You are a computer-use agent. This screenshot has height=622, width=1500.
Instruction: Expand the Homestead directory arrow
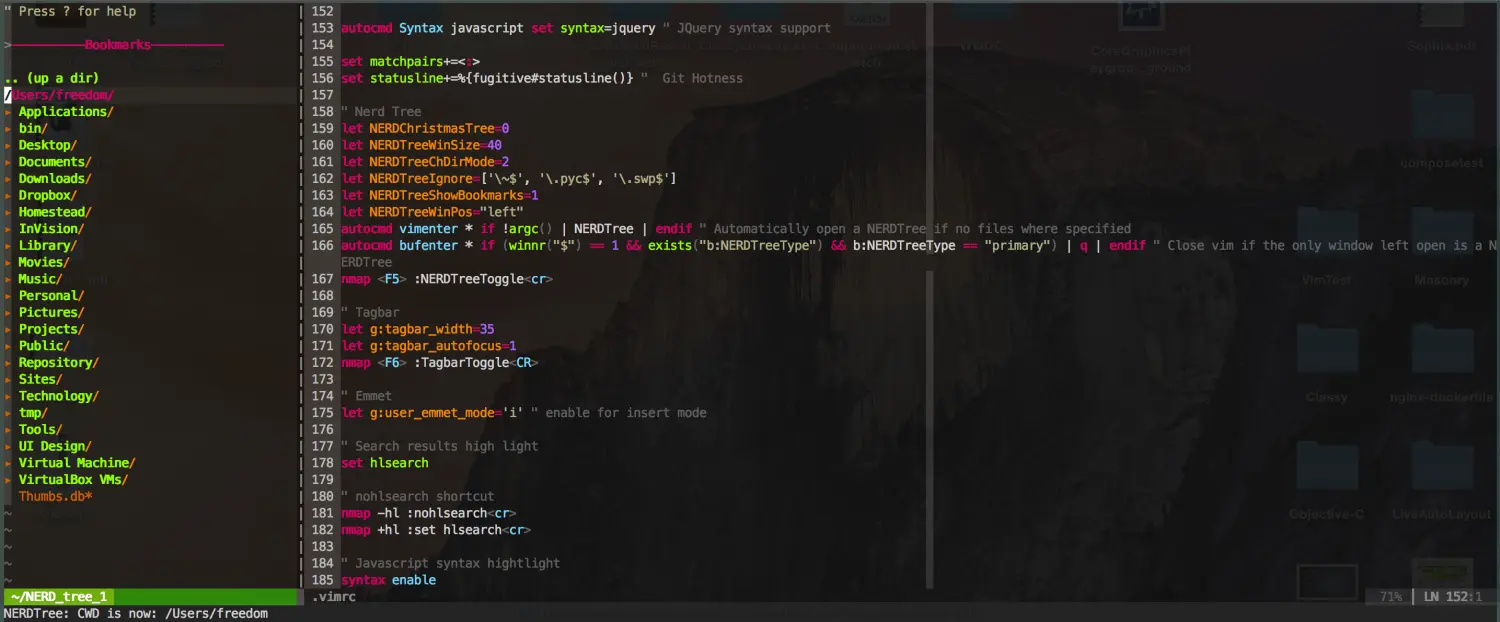click(7, 212)
